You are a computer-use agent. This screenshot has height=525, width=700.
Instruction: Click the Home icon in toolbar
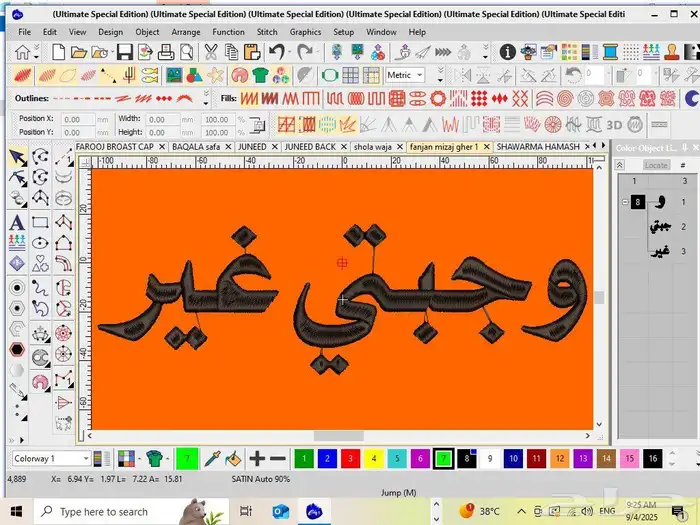(x=22, y=52)
